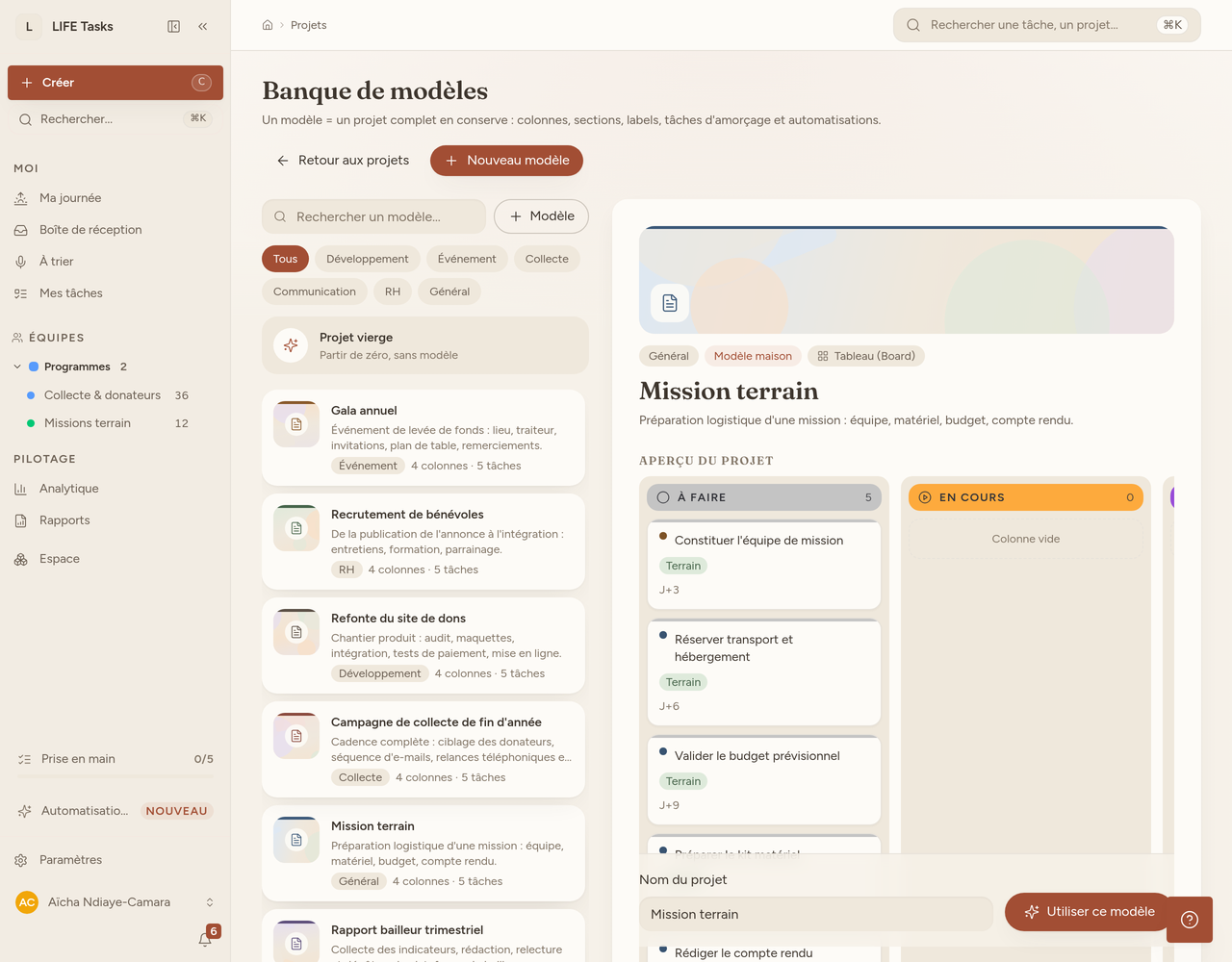
Task: Open Collecte & donateurs project
Action: (x=115, y=395)
